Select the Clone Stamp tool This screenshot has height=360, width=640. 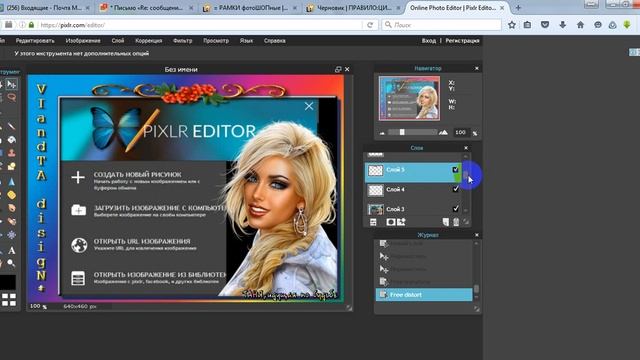tap(11, 153)
